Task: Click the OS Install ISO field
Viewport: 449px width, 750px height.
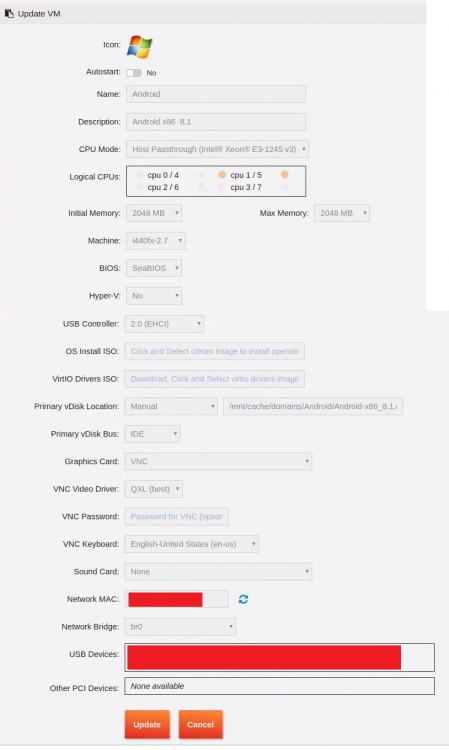Action: (214, 351)
